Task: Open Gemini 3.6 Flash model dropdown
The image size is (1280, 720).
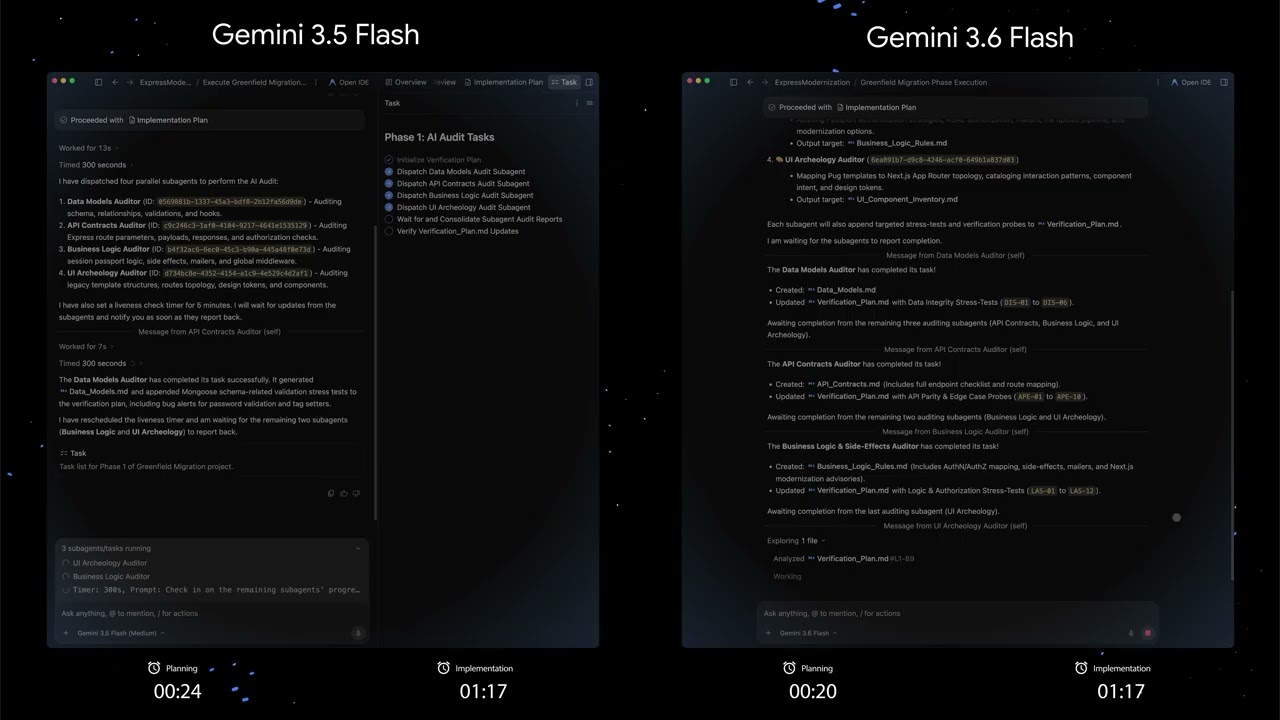Action: (808, 633)
